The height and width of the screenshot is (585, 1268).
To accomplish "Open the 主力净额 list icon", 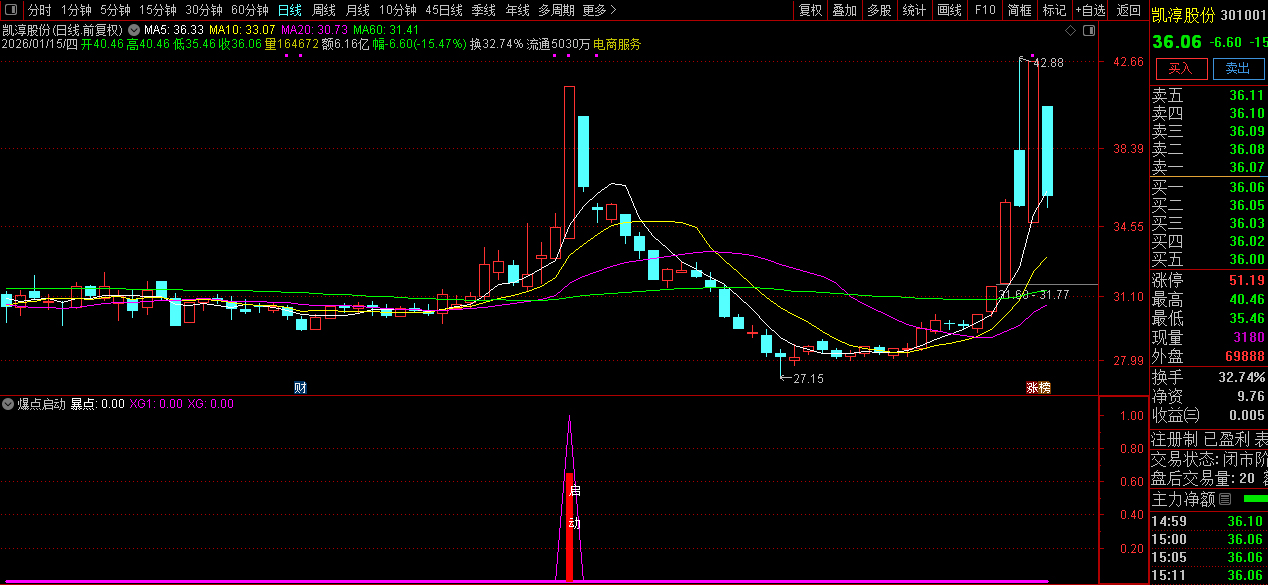I will (1225, 498).
